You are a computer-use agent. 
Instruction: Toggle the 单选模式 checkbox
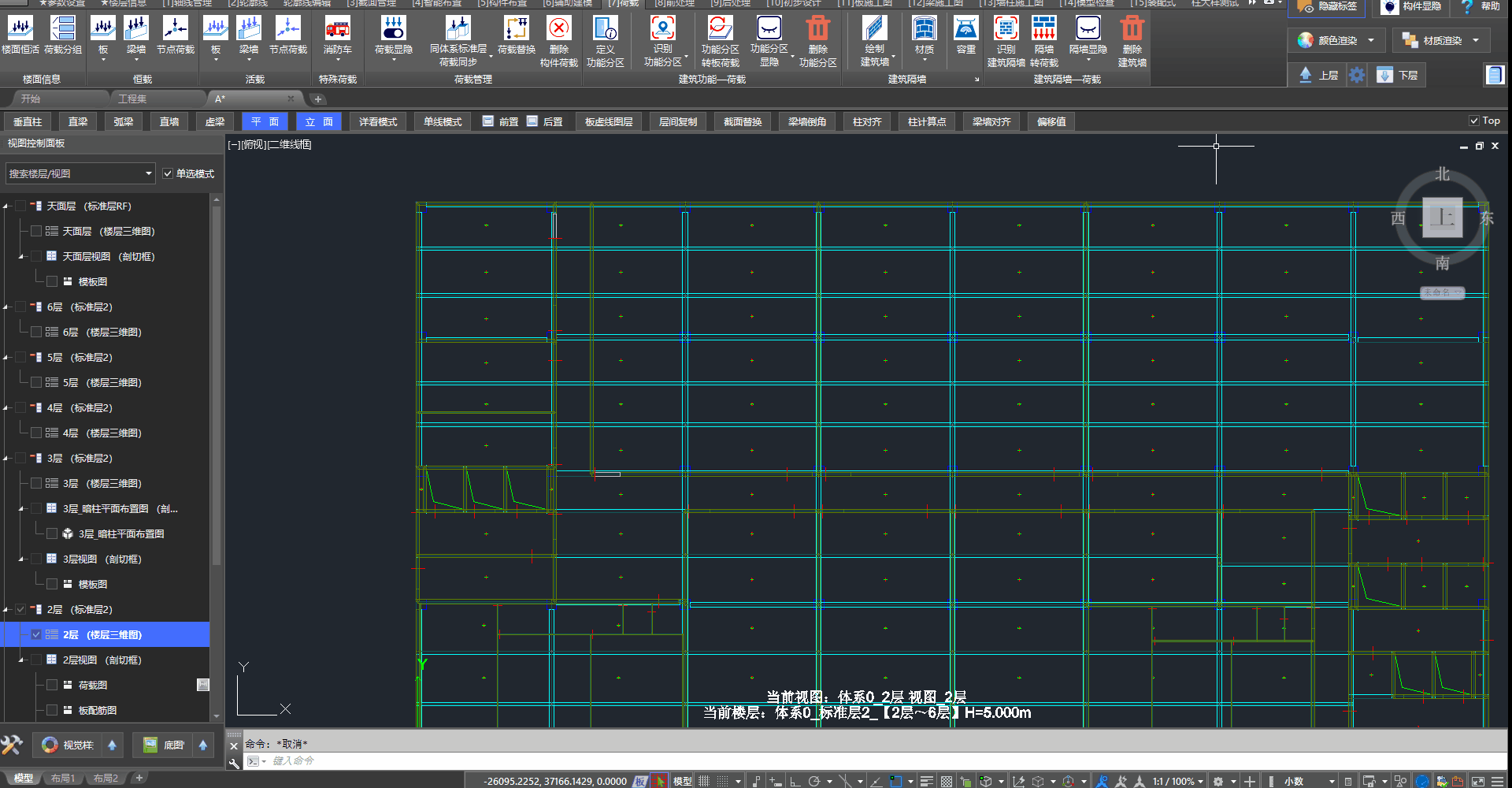pyautogui.click(x=168, y=173)
